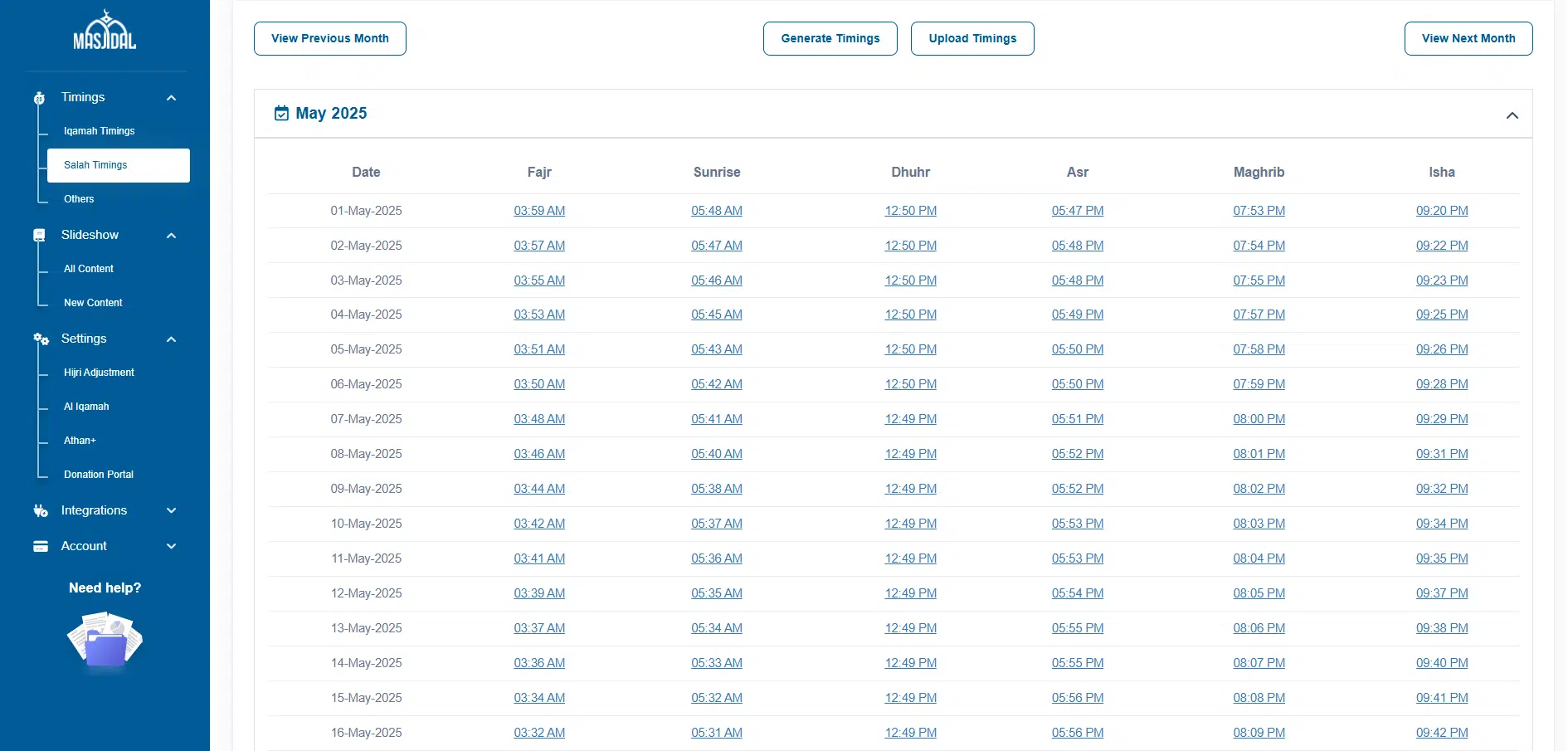
Task: Open Iqamah Timings in the sidebar
Action: coord(99,131)
